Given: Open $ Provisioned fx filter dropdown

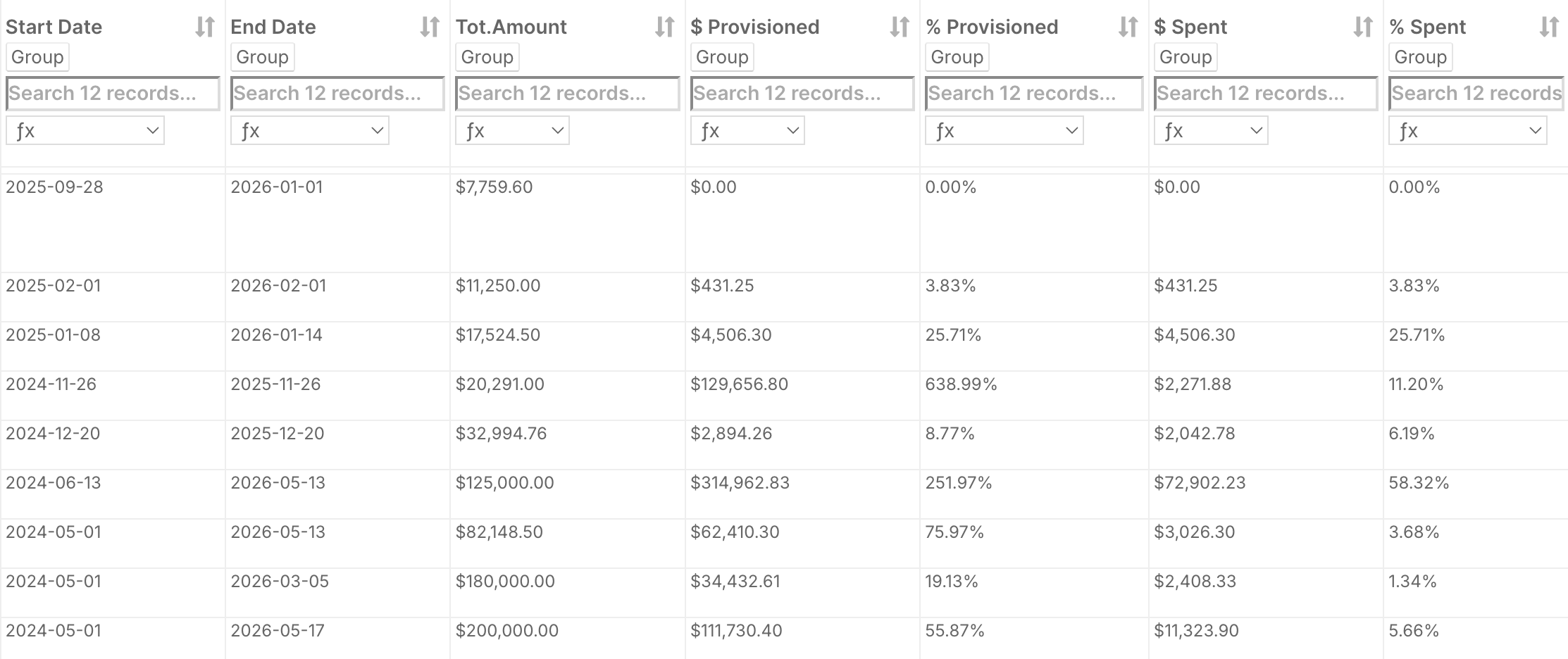Looking at the screenshot, I should (x=747, y=131).
